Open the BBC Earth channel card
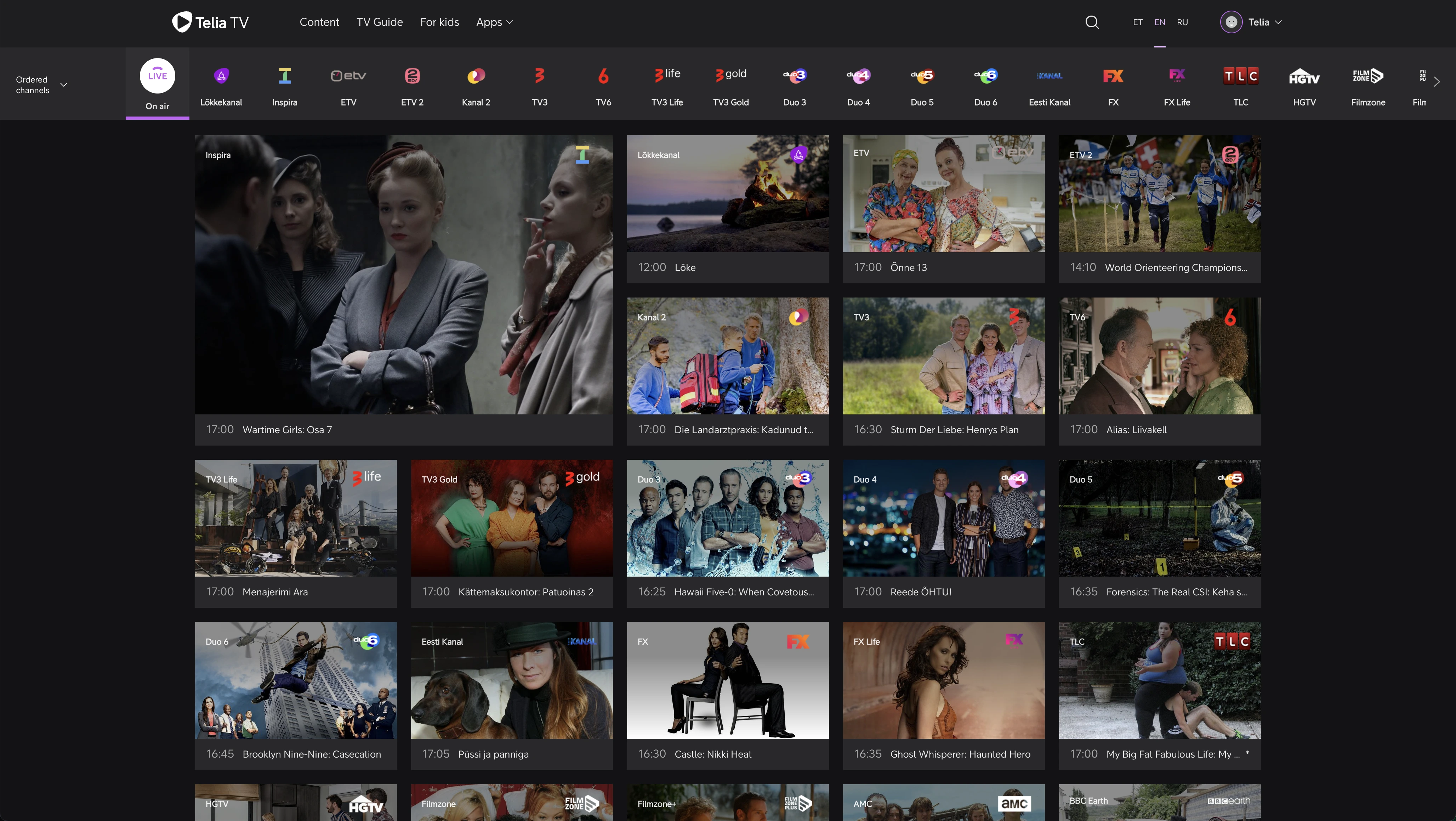This screenshot has width=1456, height=821. pyautogui.click(x=1159, y=802)
